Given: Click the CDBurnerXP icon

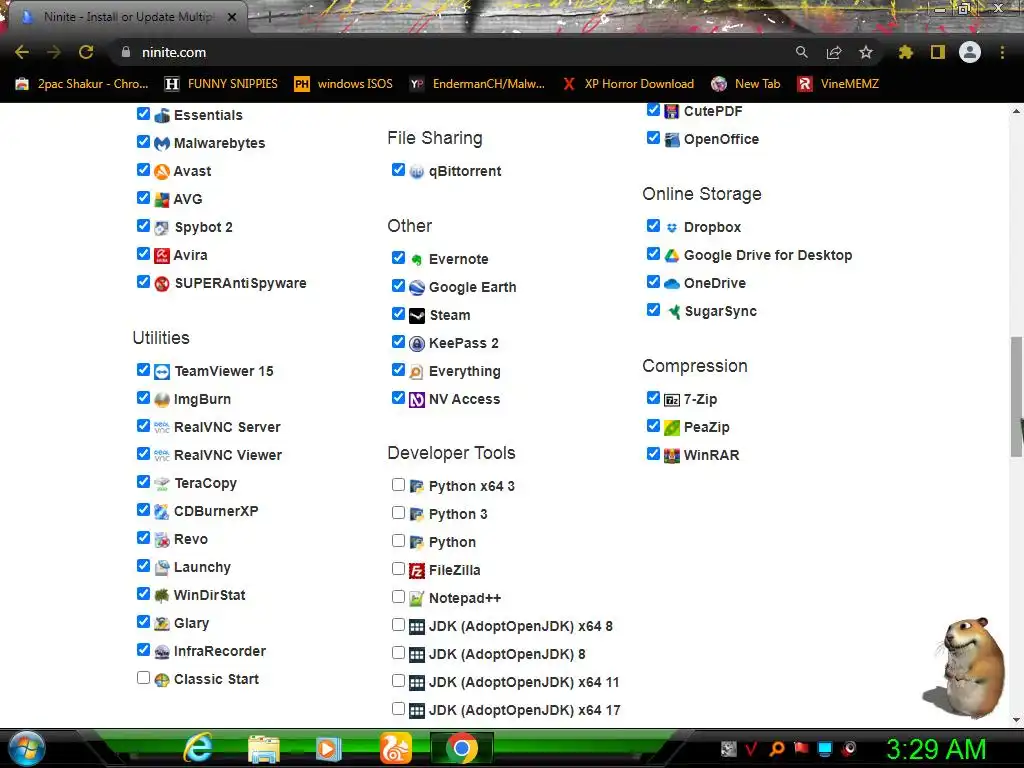Looking at the screenshot, I should point(161,511).
